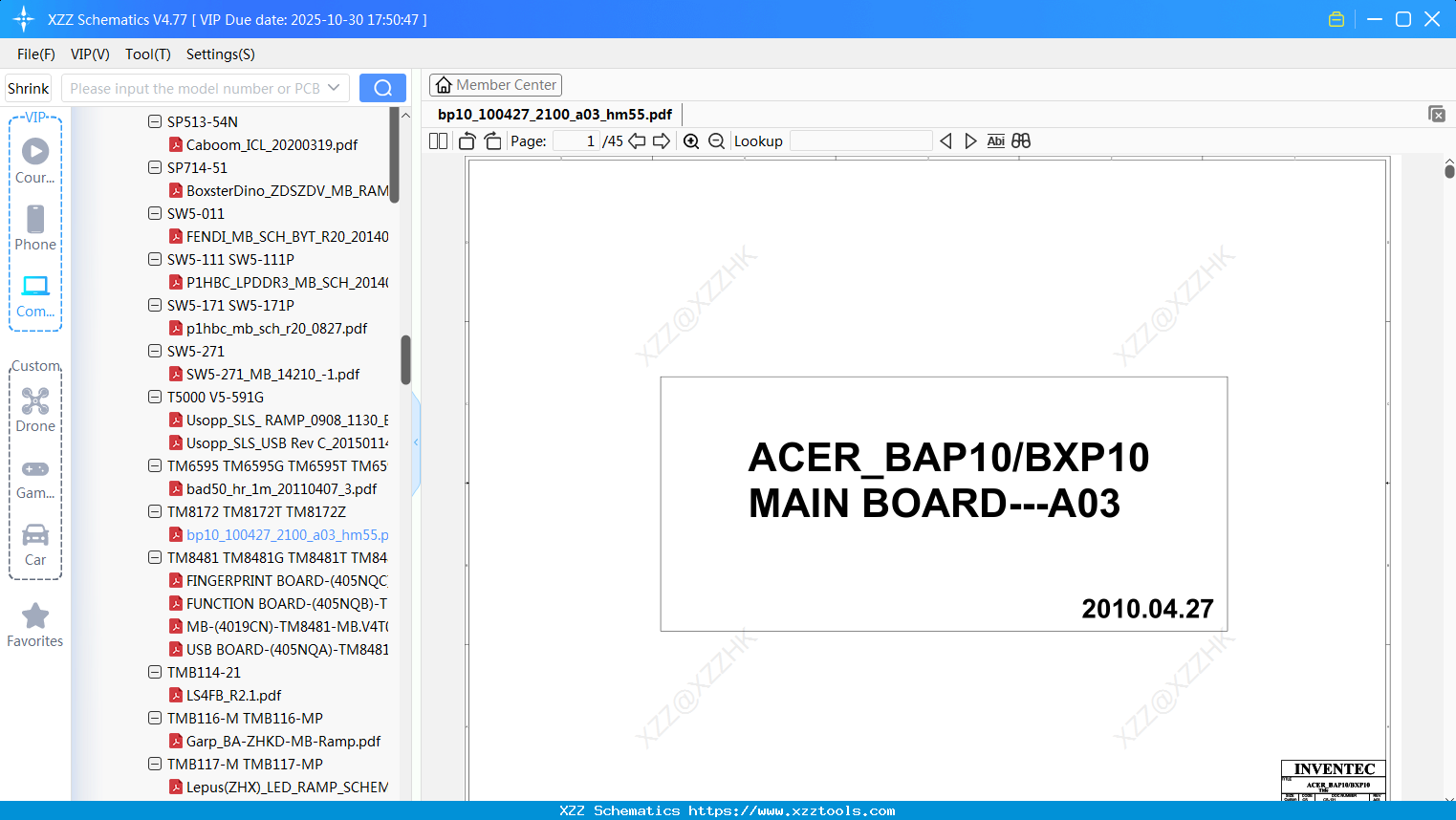Click the sidebar panel collapse handle
Viewport: 1456px width, 820px height.
(x=416, y=442)
